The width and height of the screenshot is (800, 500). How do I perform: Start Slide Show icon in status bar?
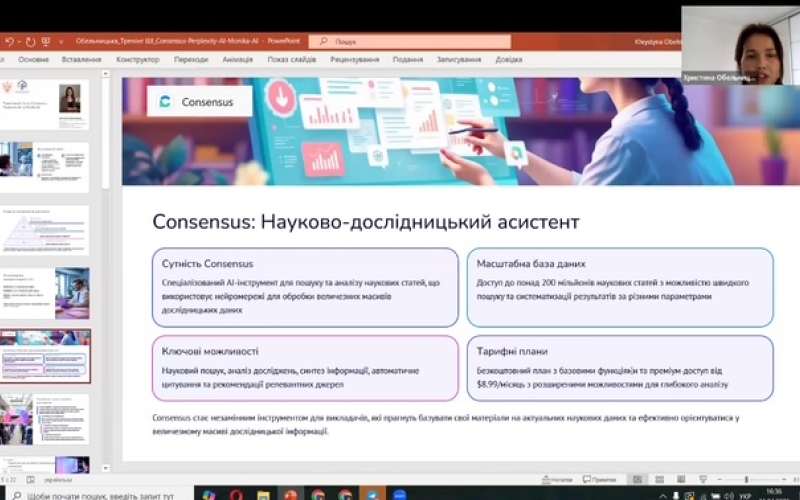(703, 480)
